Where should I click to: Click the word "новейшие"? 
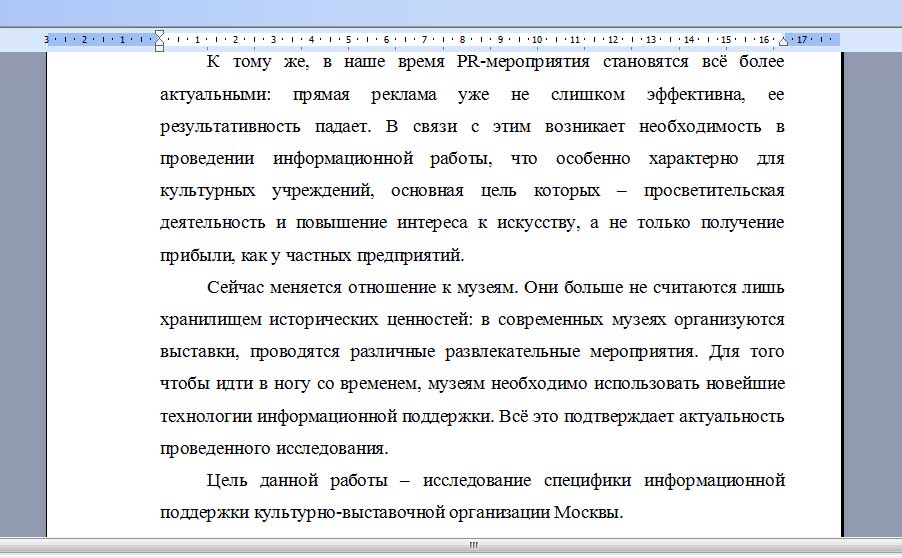point(745,384)
